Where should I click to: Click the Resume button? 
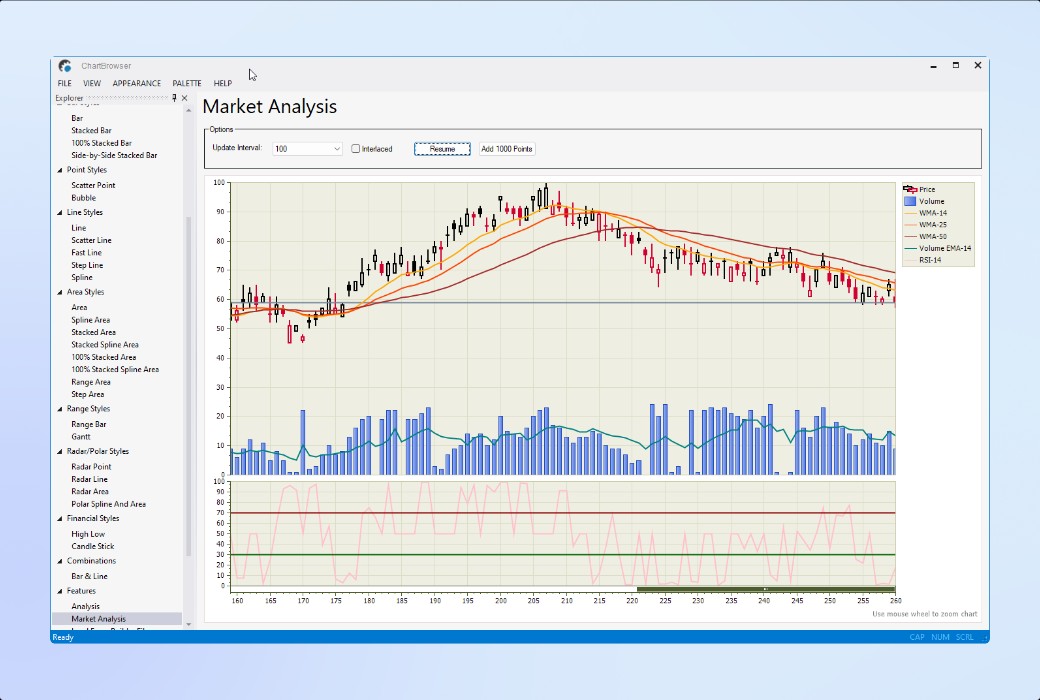pos(442,149)
